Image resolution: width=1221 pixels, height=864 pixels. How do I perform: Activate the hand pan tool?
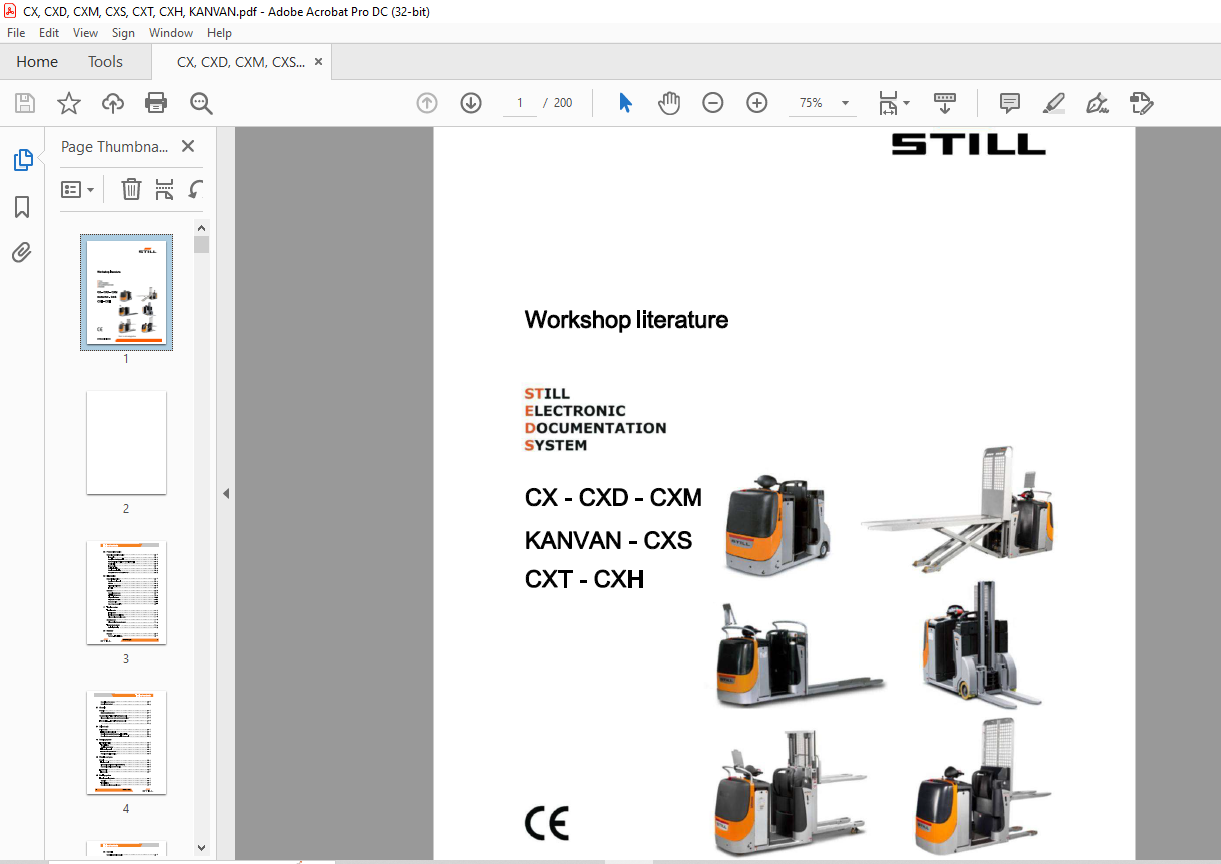[x=669, y=103]
